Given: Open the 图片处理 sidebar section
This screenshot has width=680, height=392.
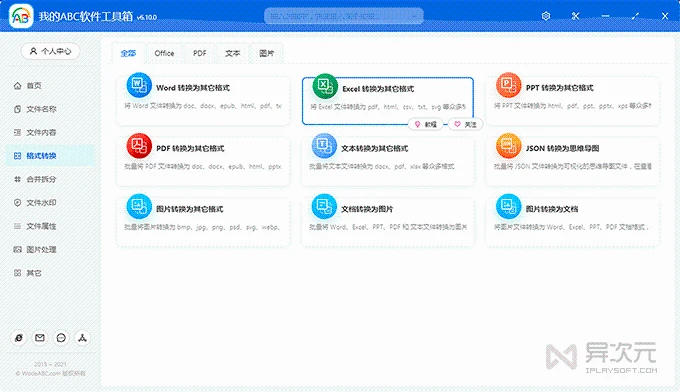Looking at the screenshot, I should (x=50, y=249).
